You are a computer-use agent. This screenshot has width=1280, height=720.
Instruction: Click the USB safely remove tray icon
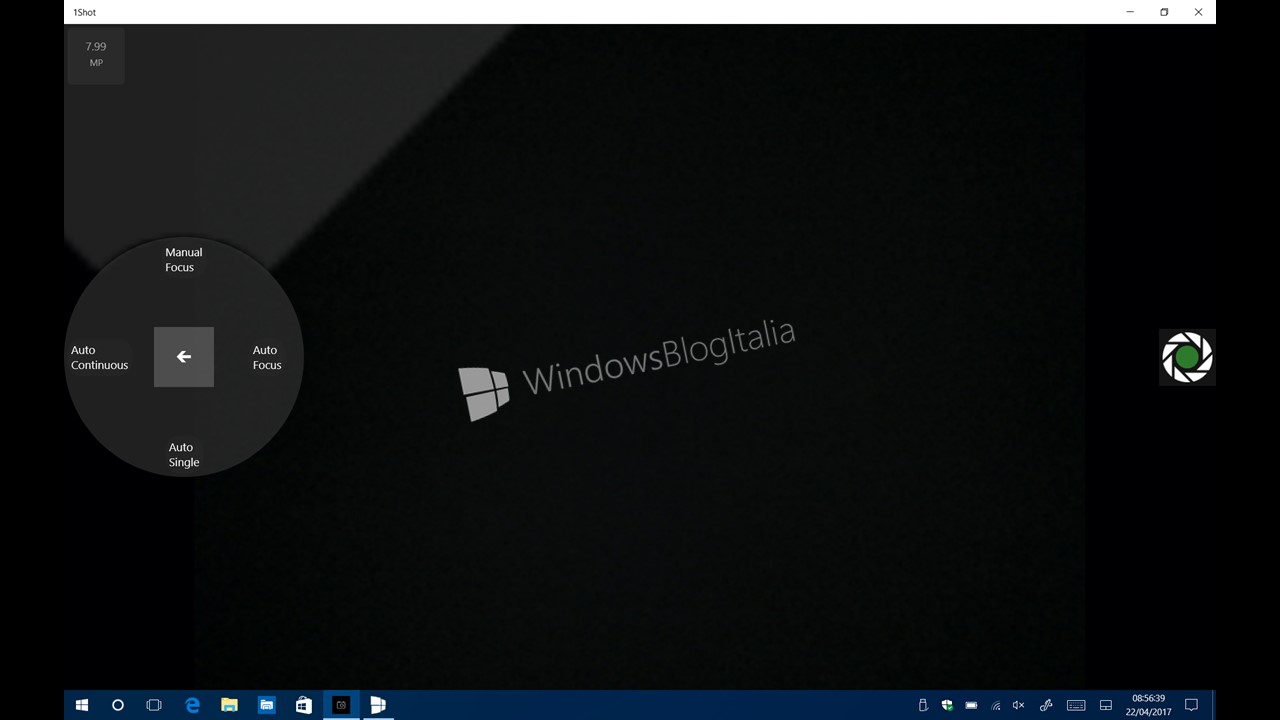[923, 705]
